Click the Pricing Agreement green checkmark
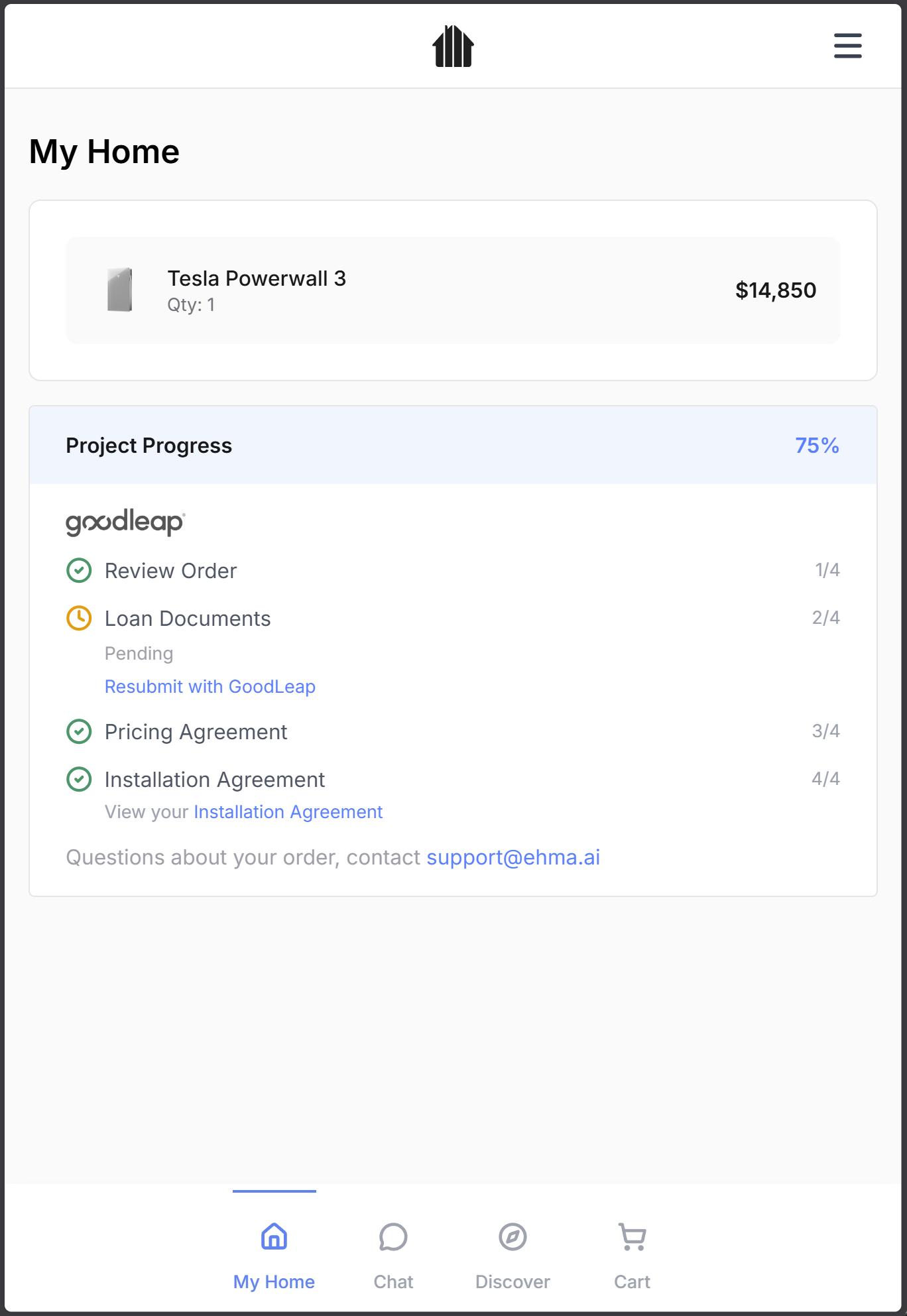 point(79,731)
